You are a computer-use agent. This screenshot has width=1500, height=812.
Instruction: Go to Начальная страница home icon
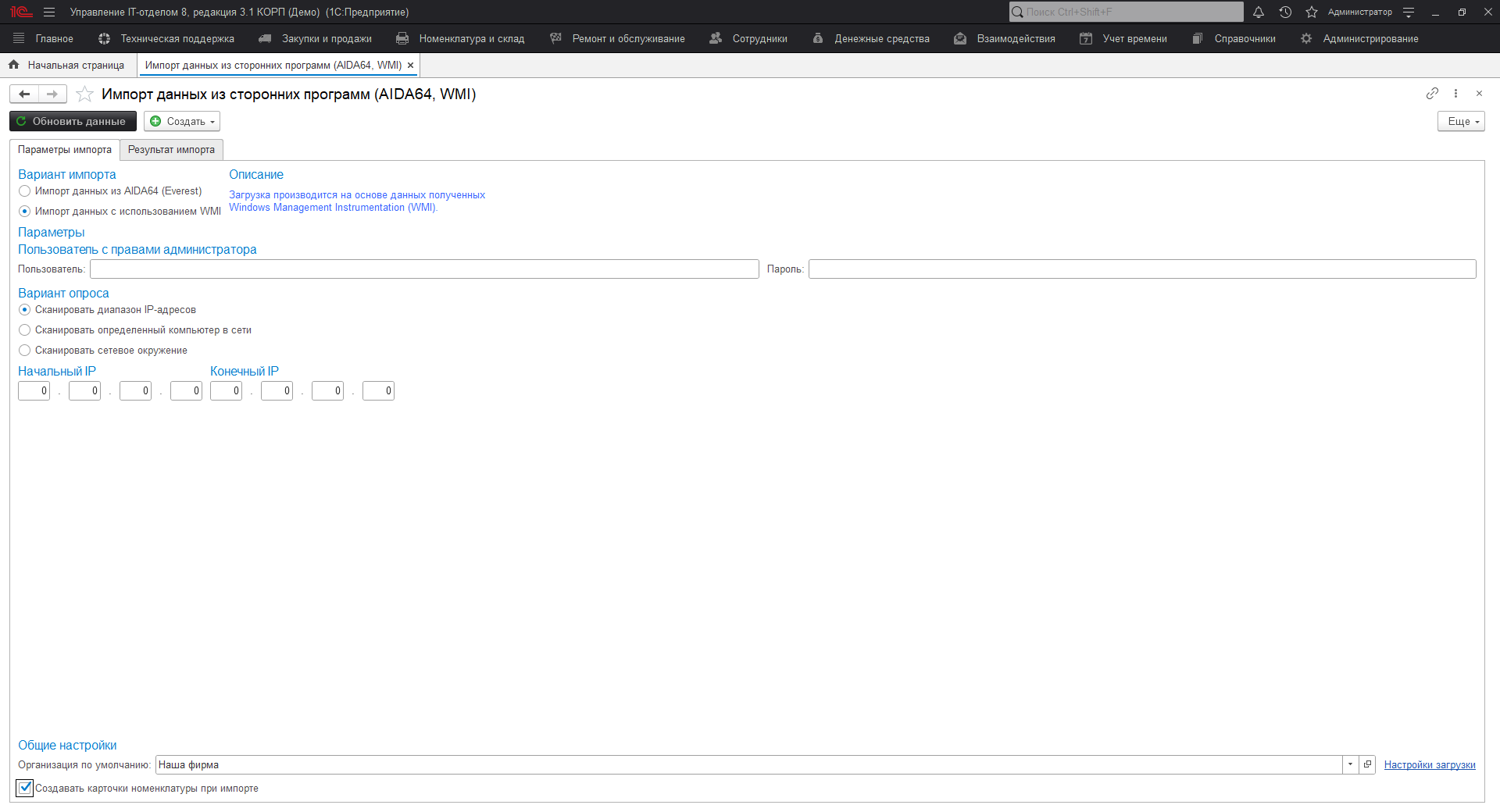[x=14, y=66]
